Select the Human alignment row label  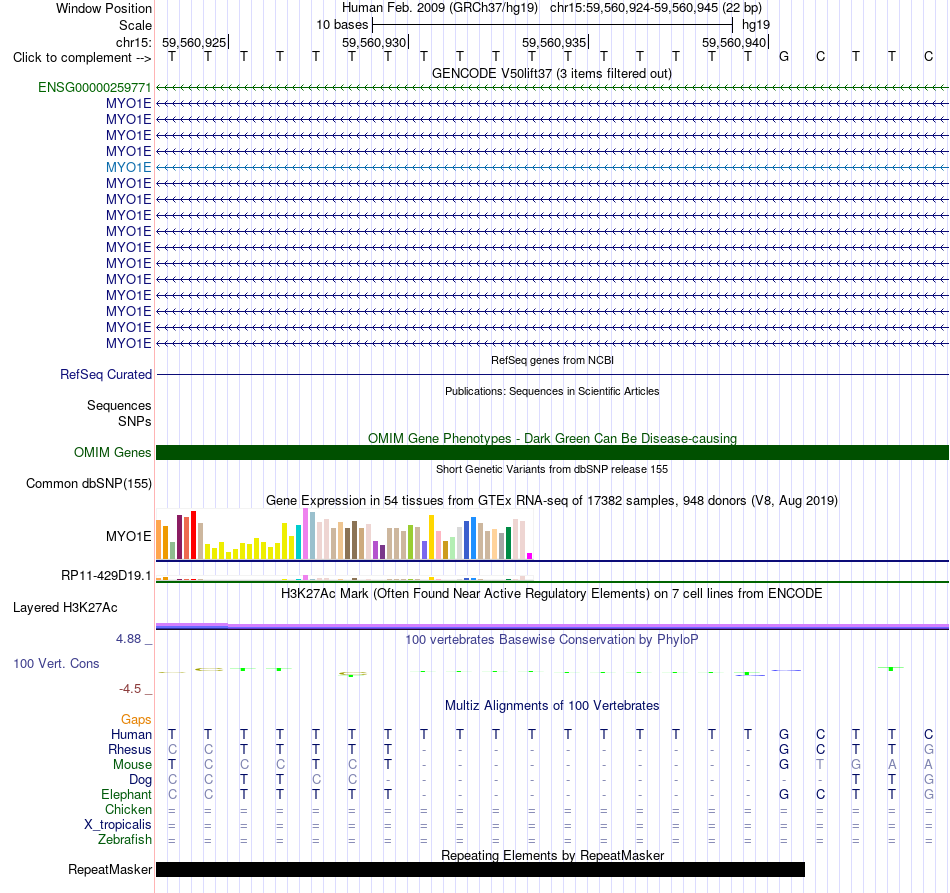[131, 734]
